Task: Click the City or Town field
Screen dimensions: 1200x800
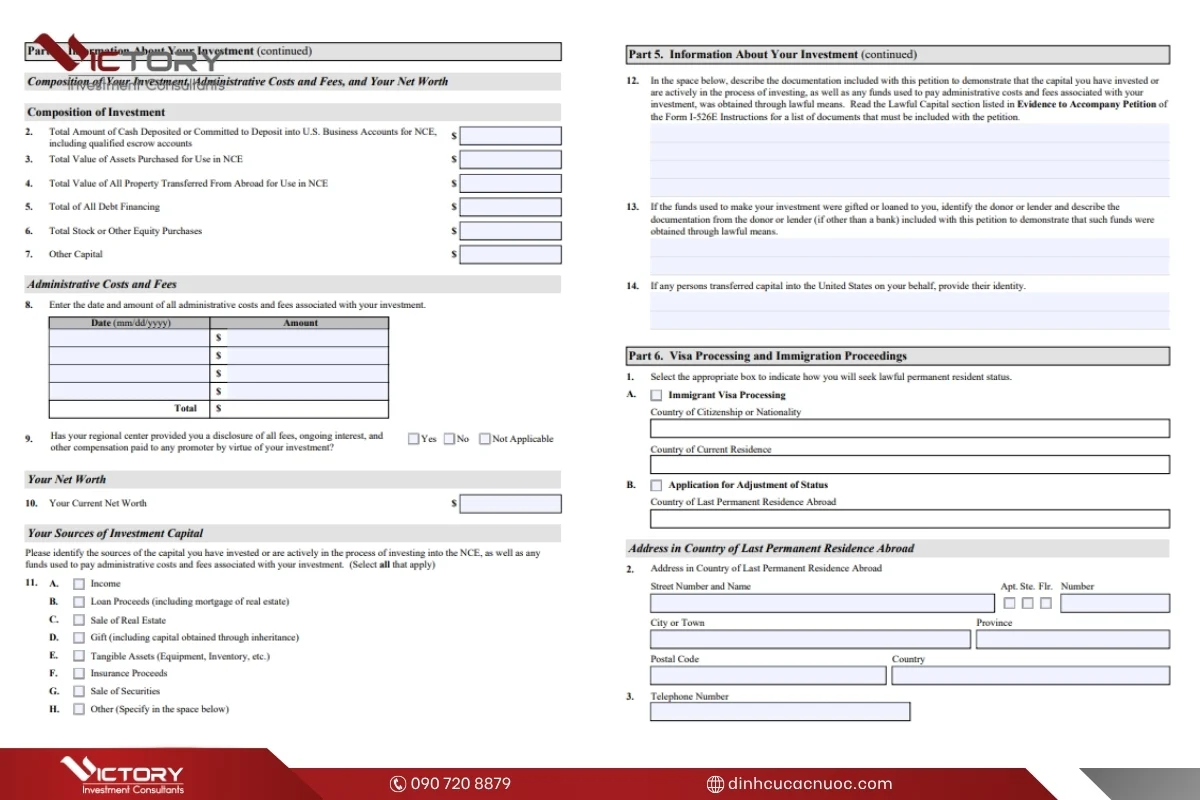Action: coord(810,639)
